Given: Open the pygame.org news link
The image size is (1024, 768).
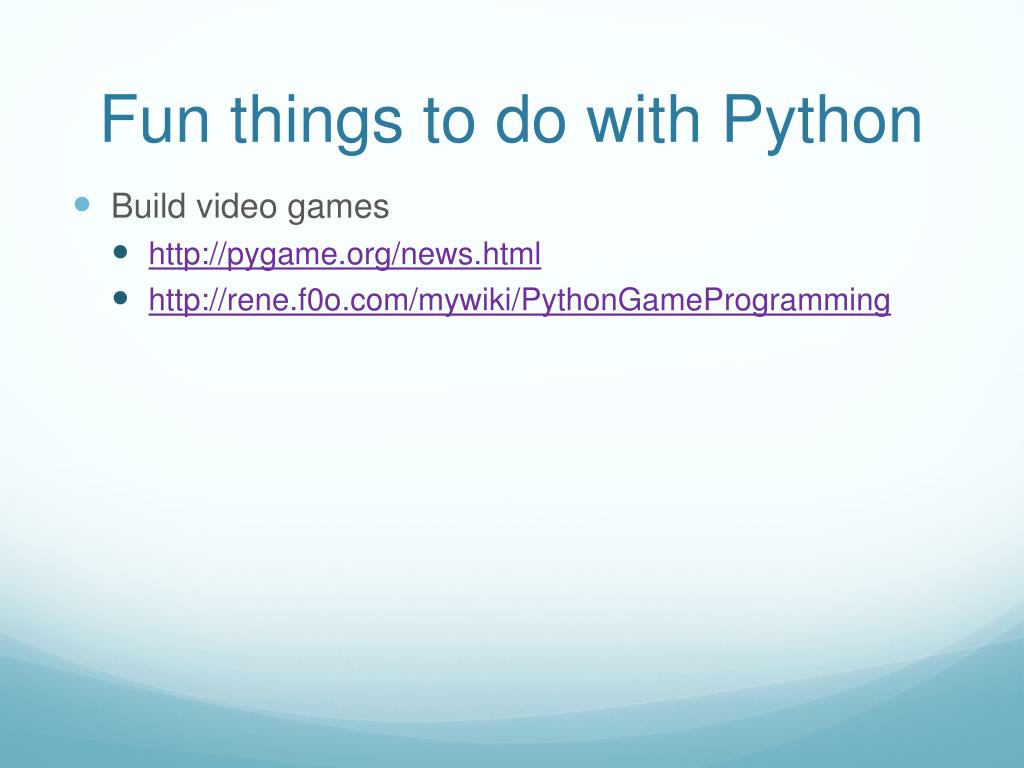Looking at the screenshot, I should pos(344,254).
